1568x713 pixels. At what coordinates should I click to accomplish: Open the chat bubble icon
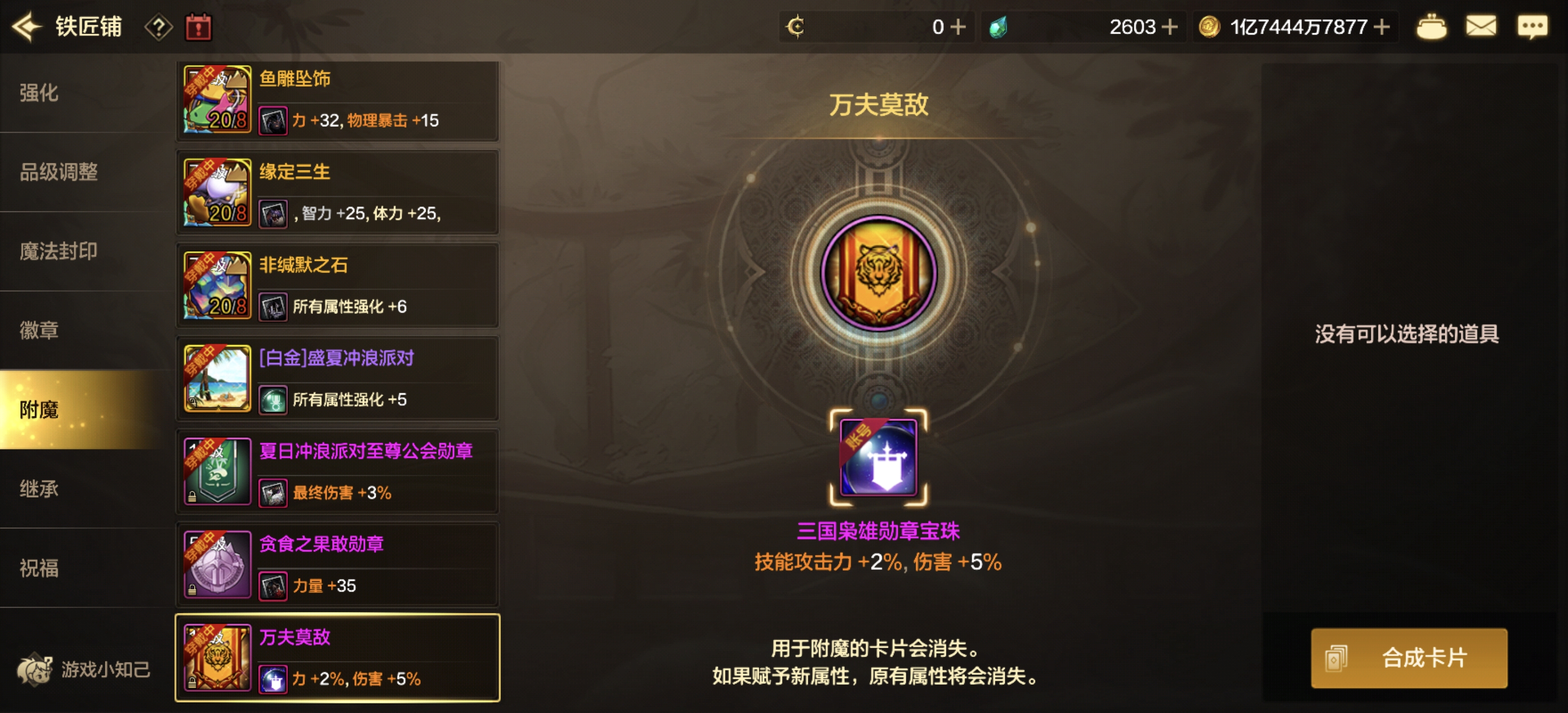tap(1532, 27)
